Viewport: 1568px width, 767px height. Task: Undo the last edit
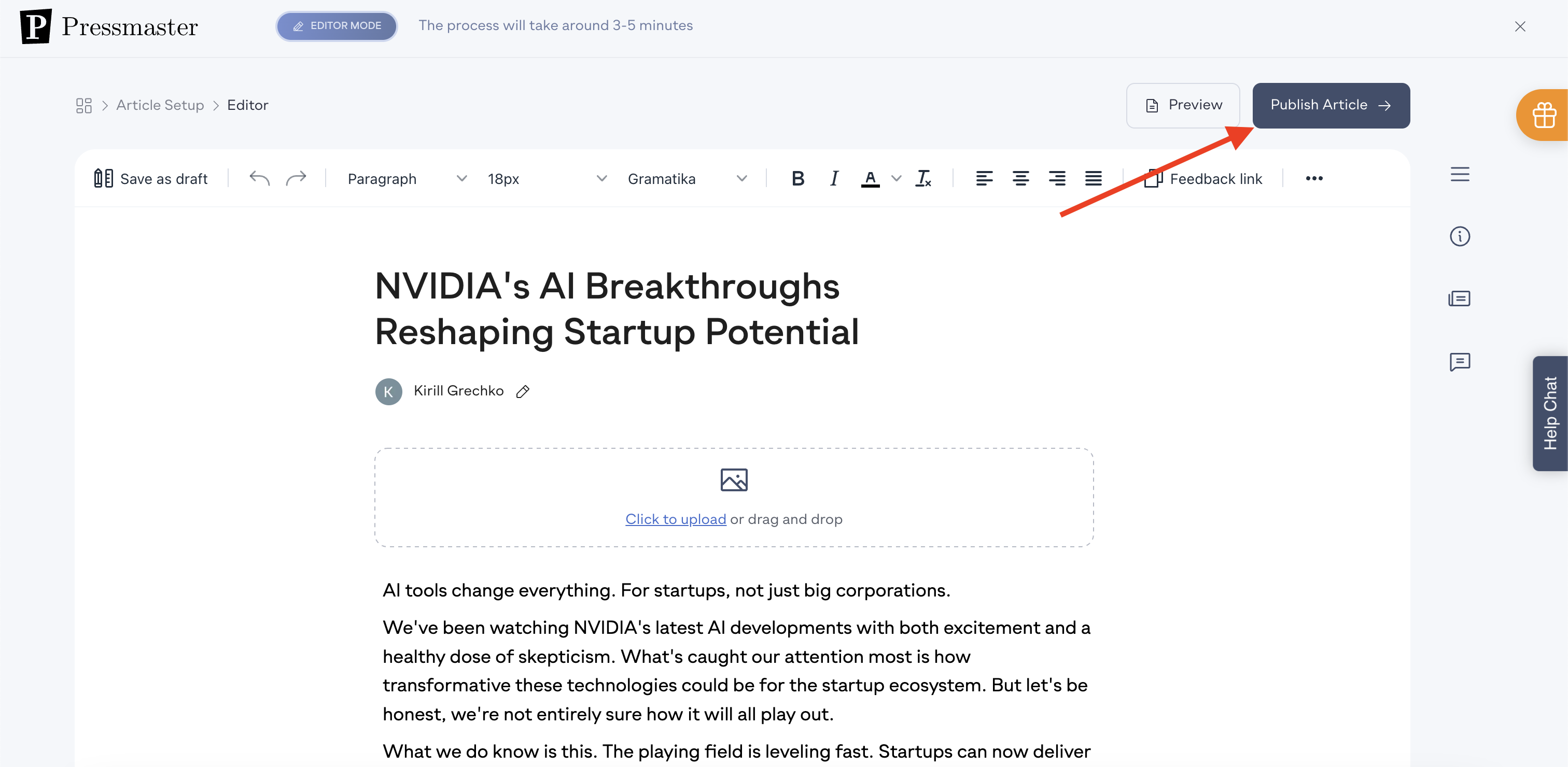259,178
